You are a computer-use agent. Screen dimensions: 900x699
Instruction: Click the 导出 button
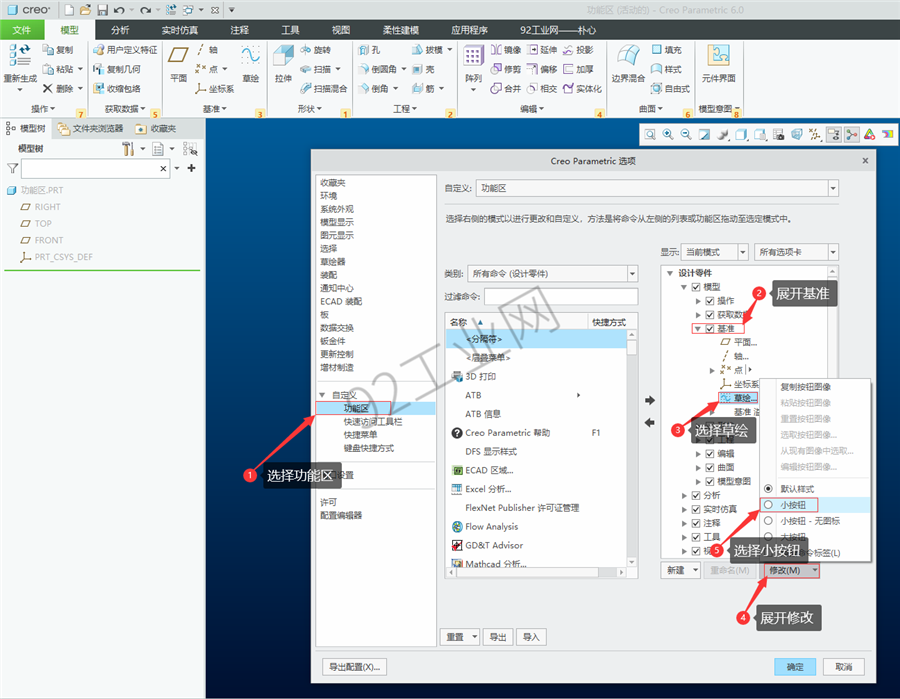coord(498,637)
